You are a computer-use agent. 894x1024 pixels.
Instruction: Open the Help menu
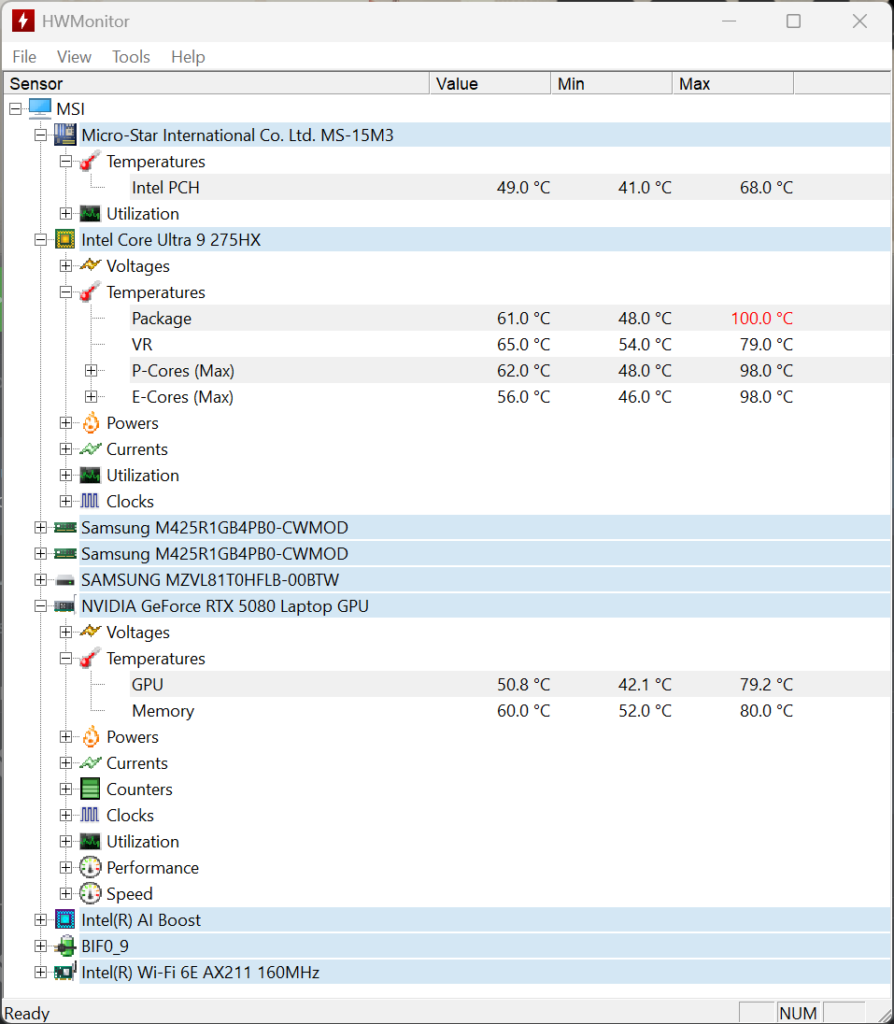point(188,57)
